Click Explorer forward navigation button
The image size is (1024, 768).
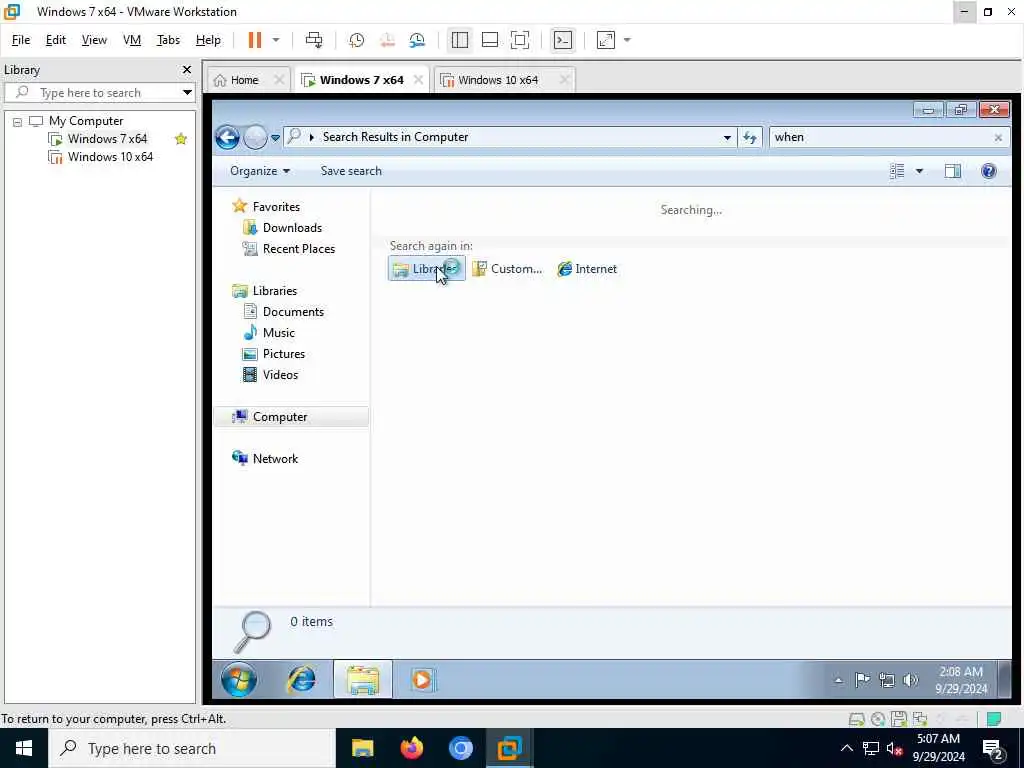coord(255,137)
